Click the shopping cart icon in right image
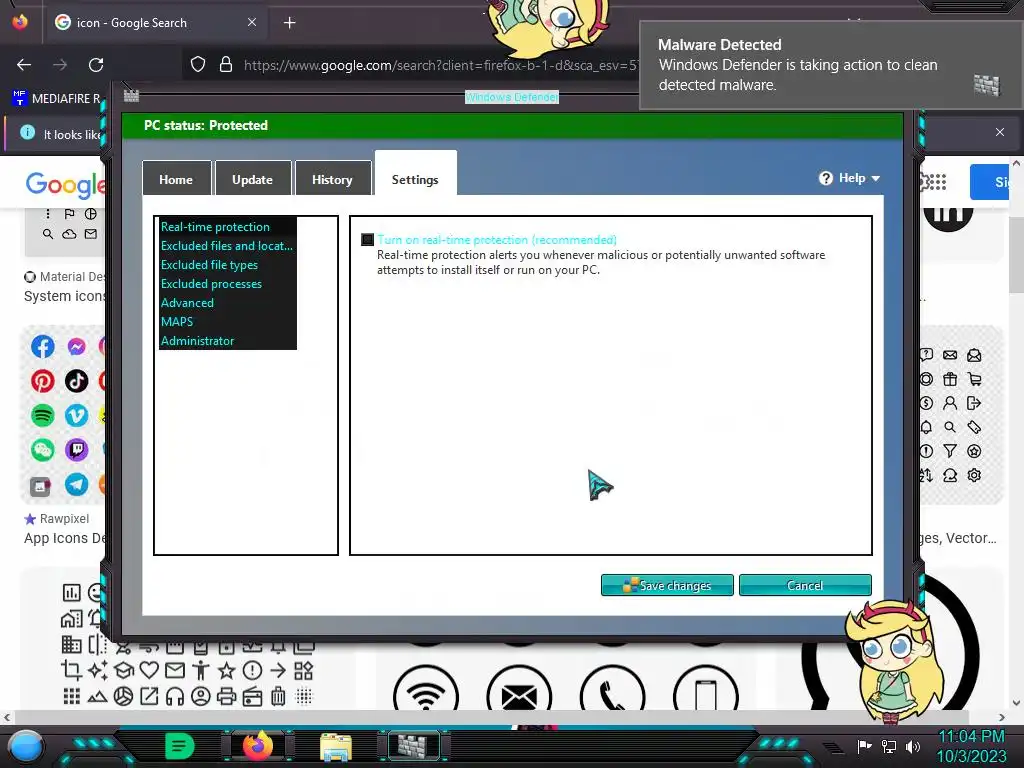This screenshot has height=768, width=1024. (974, 379)
